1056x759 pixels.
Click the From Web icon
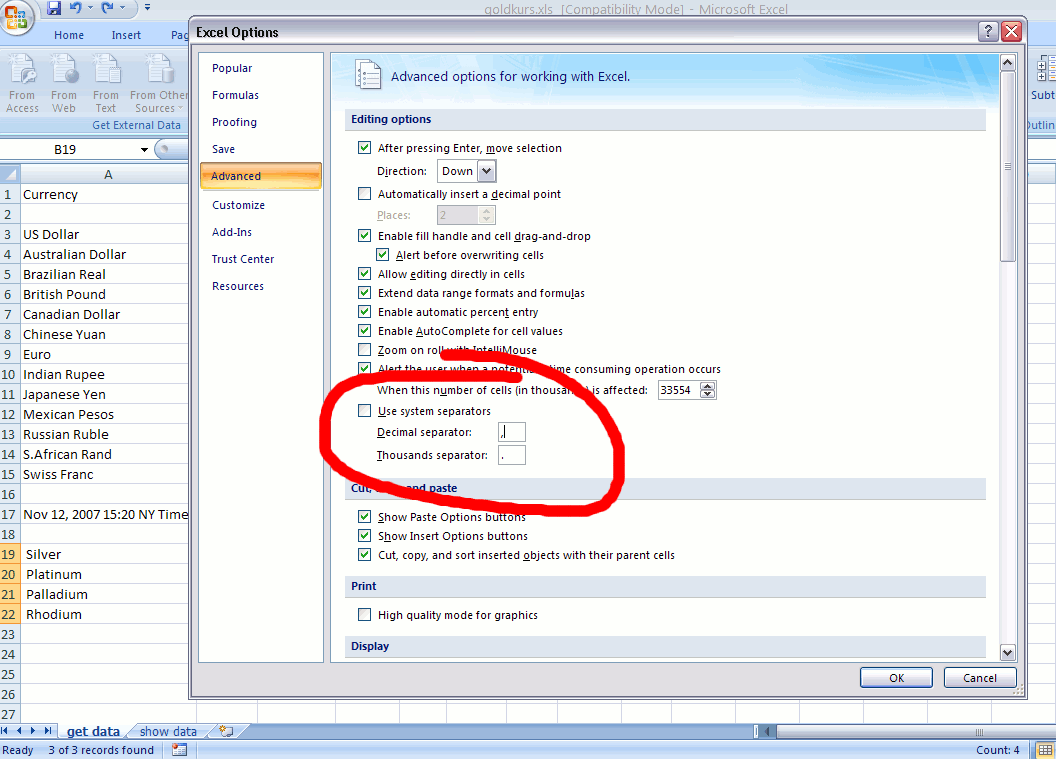pos(65,68)
